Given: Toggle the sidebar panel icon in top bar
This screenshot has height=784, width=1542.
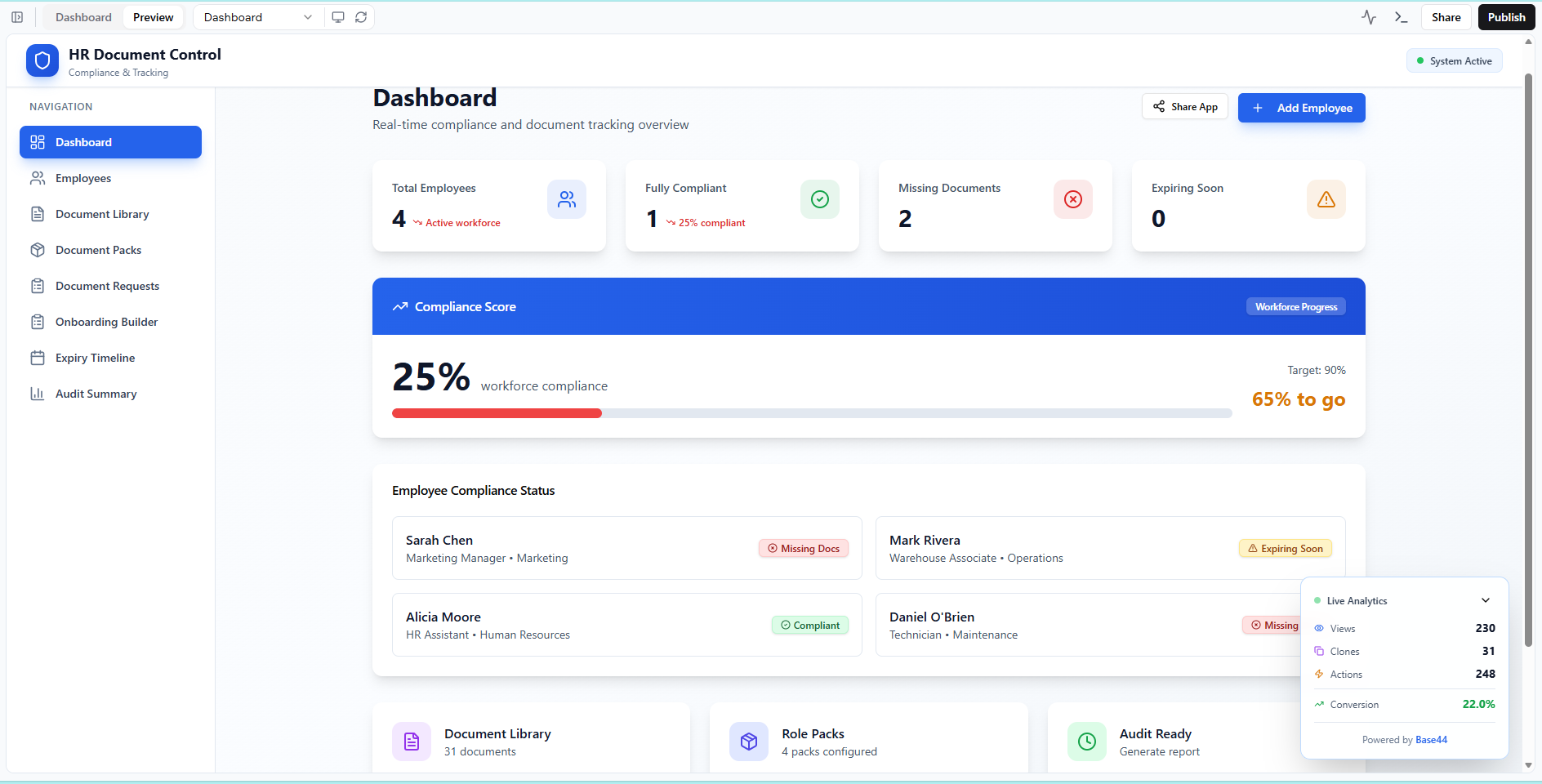Looking at the screenshot, I should 17,17.
